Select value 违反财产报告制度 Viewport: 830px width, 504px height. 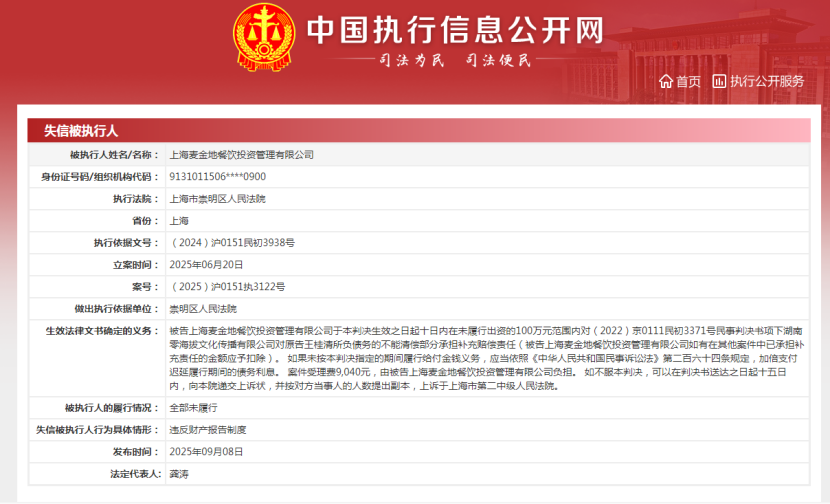pos(208,430)
